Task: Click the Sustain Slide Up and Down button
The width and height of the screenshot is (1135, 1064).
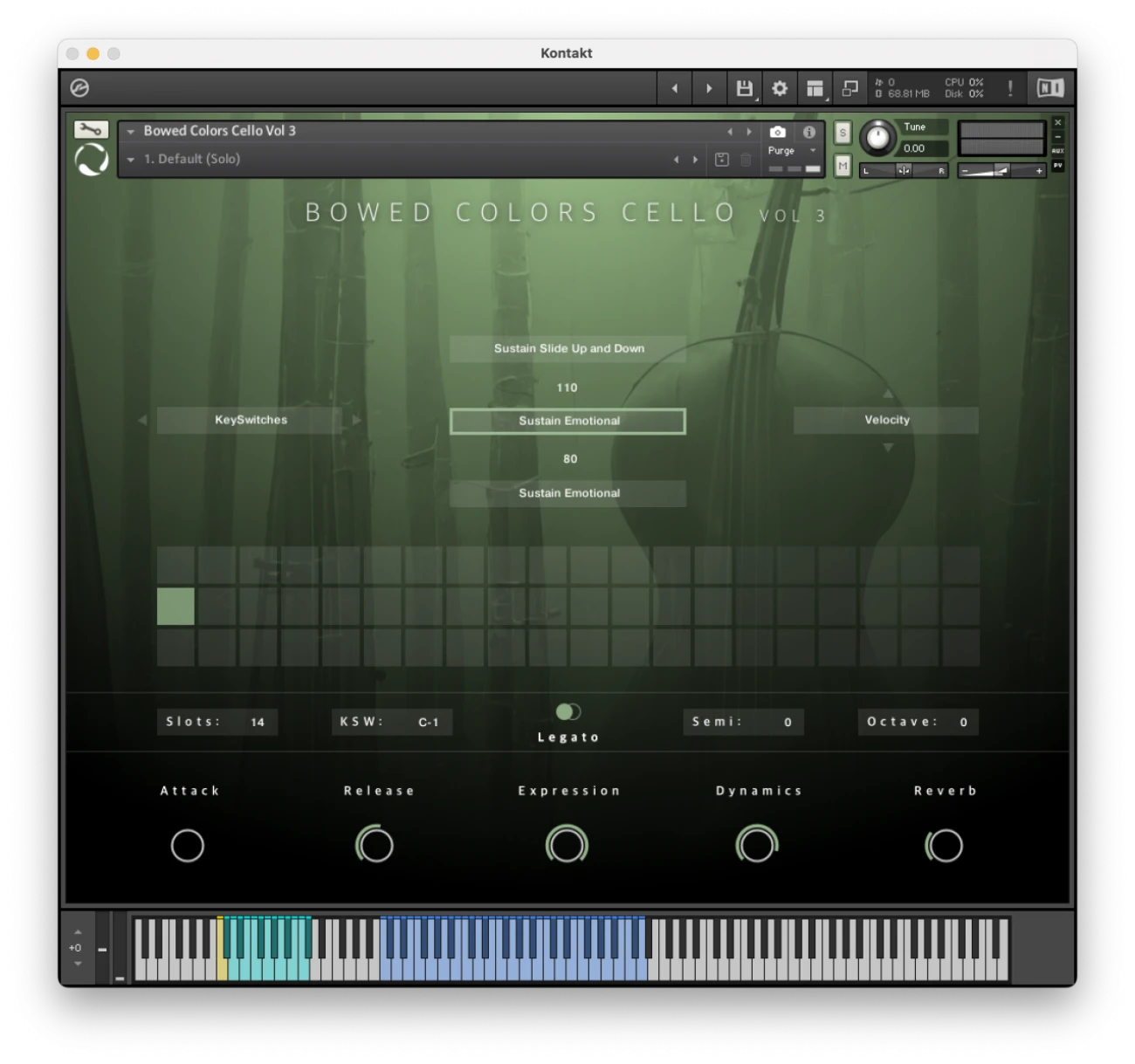Action: (568, 348)
